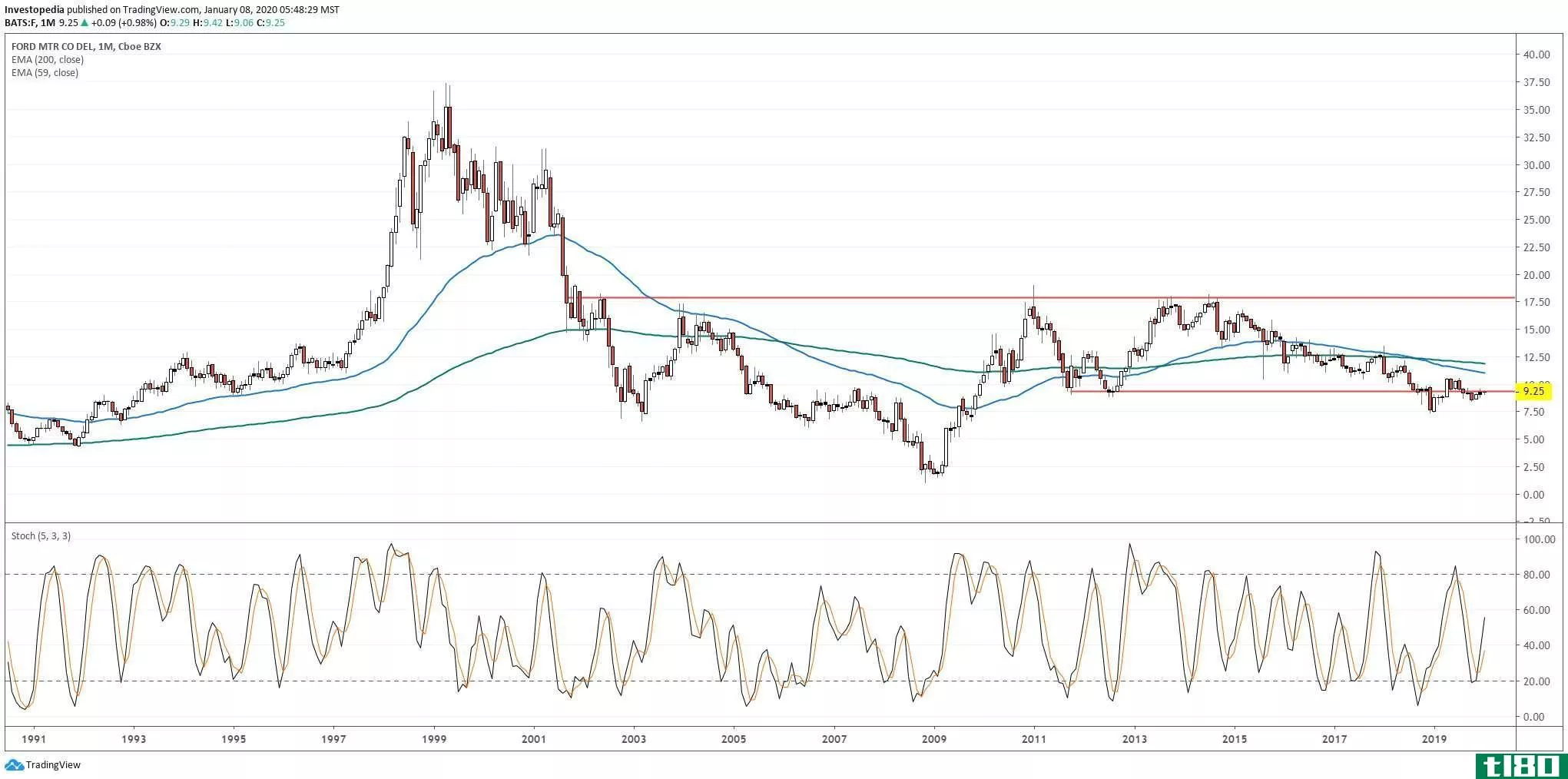This screenshot has height=779, width=1568.
Task: Click the TradingView logo at bottom left
Action: coord(43,765)
